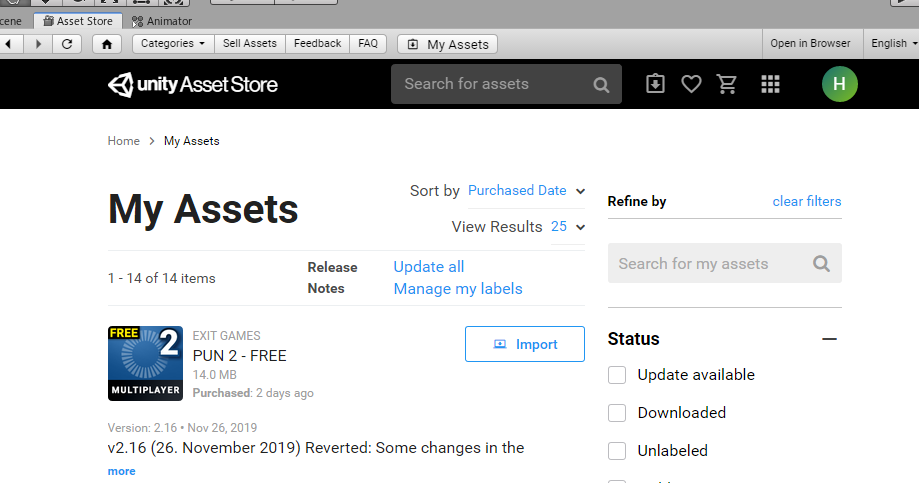Import the PUN 2 - FREE asset
919x483 pixels.
pos(525,344)
